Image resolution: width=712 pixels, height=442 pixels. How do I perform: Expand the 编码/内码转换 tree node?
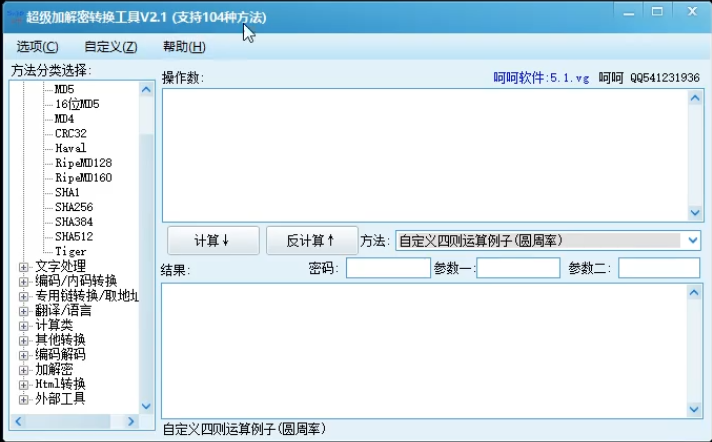coord(24,281)
